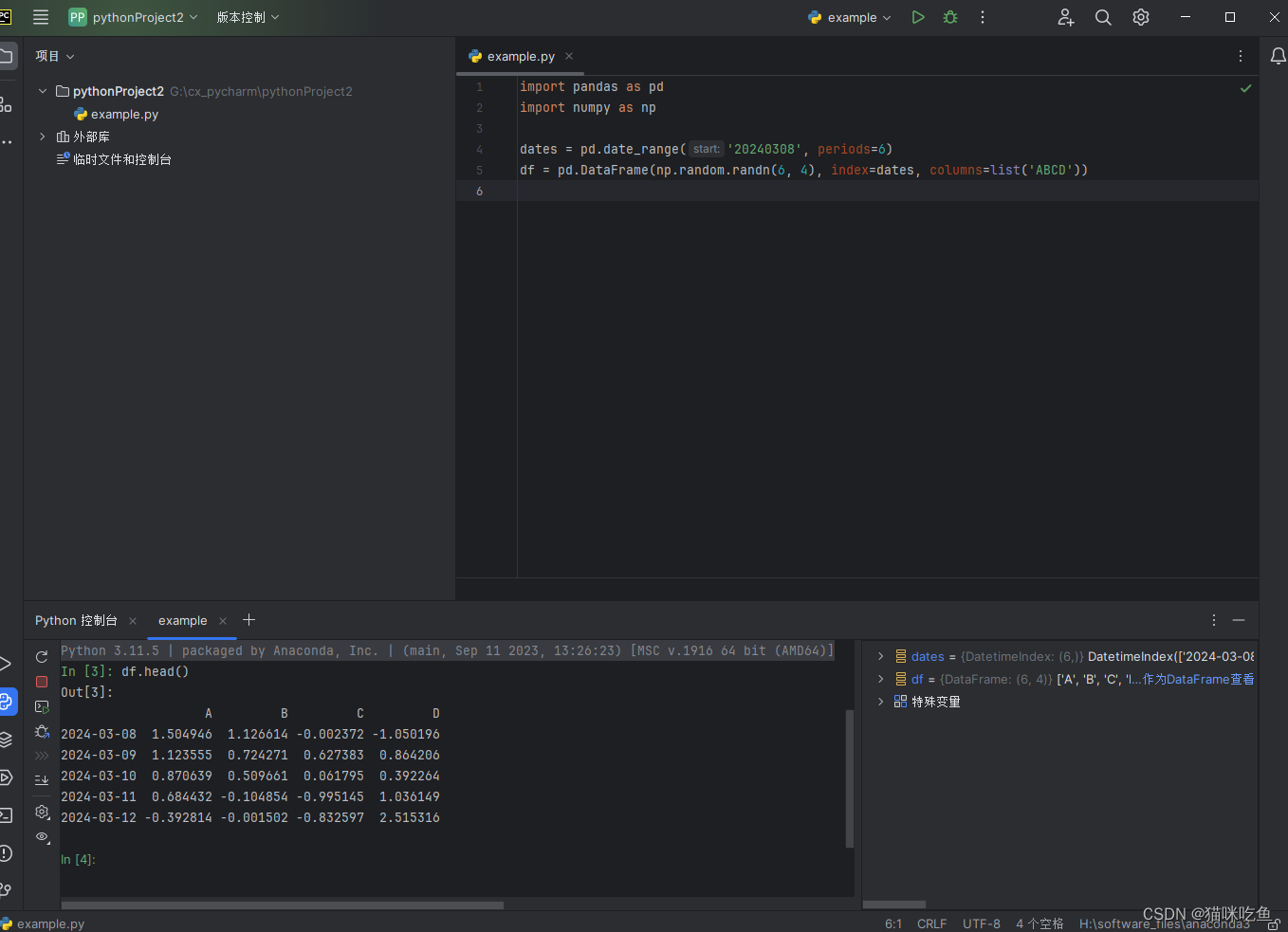Toggle console variables view eye icon
The image size is (1288, 932).
tap(42, 837)
